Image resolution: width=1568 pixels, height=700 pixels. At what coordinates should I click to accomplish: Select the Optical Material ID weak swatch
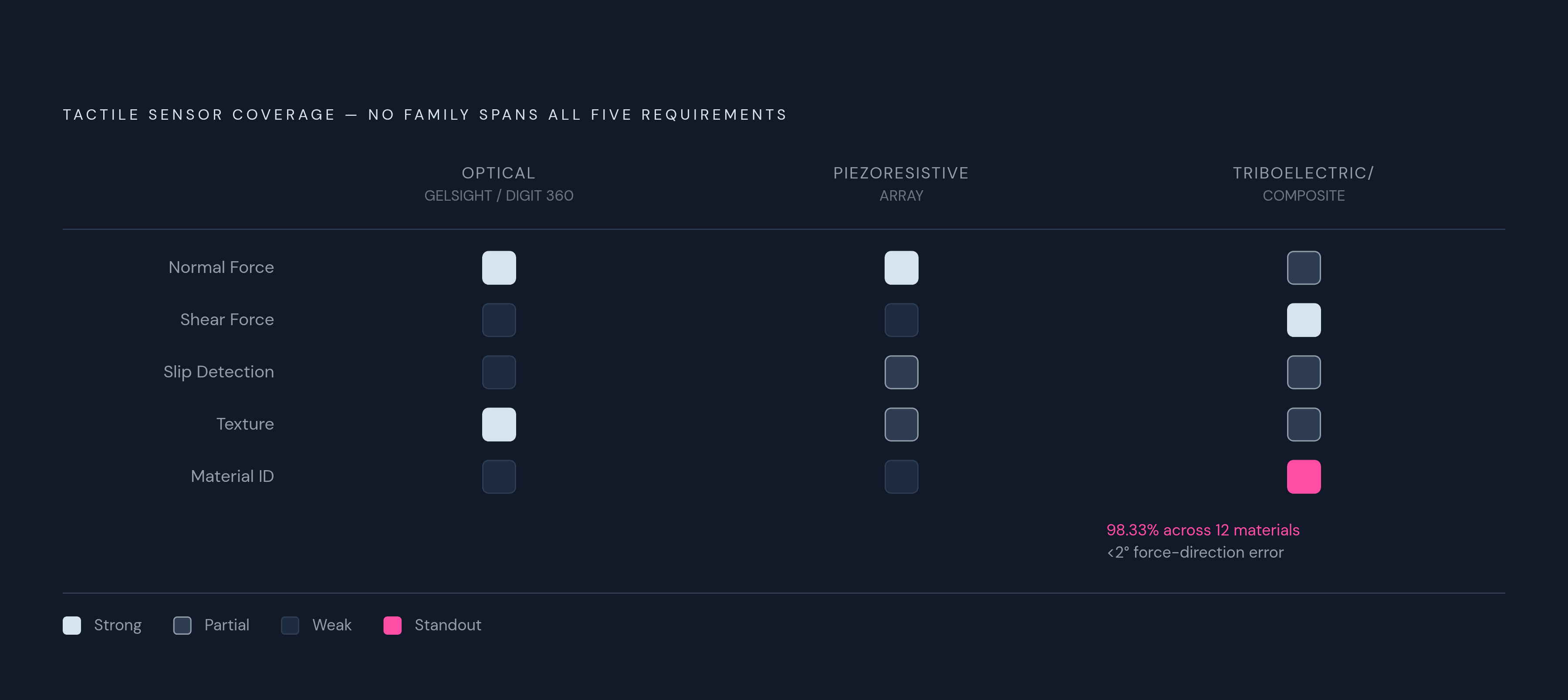(499, 477)
